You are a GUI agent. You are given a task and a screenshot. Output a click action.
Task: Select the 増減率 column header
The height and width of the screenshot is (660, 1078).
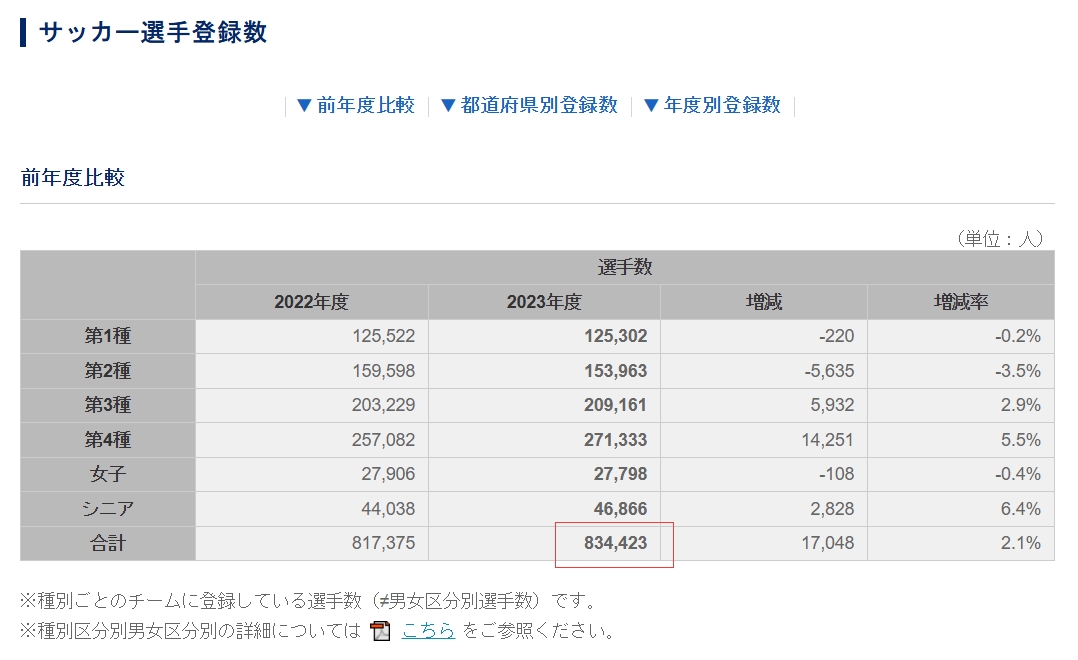pyautogui.click(x=960, y=302)
